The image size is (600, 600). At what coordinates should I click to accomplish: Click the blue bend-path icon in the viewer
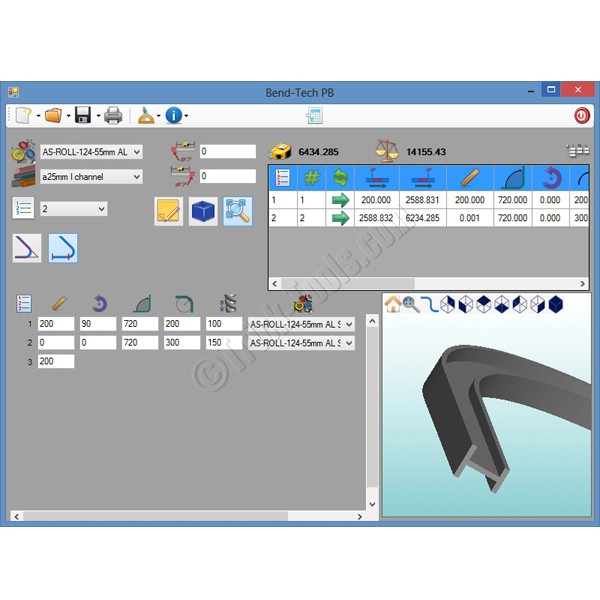pos(429,305)
